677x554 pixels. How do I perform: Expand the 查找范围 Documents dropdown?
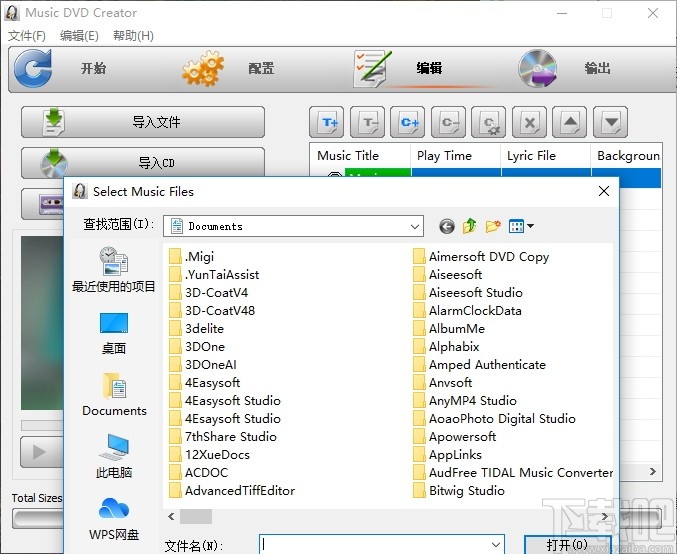click(x=414, y=226)
